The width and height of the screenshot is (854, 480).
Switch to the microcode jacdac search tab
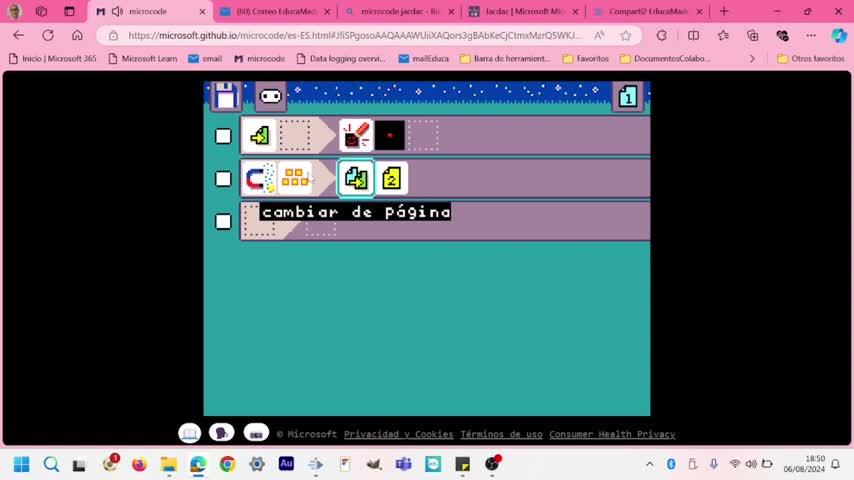click(x=400, y=11)
